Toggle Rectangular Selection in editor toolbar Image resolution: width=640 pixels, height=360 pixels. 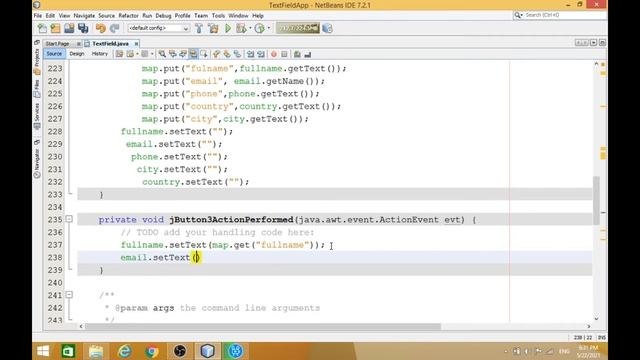[204, 54]
